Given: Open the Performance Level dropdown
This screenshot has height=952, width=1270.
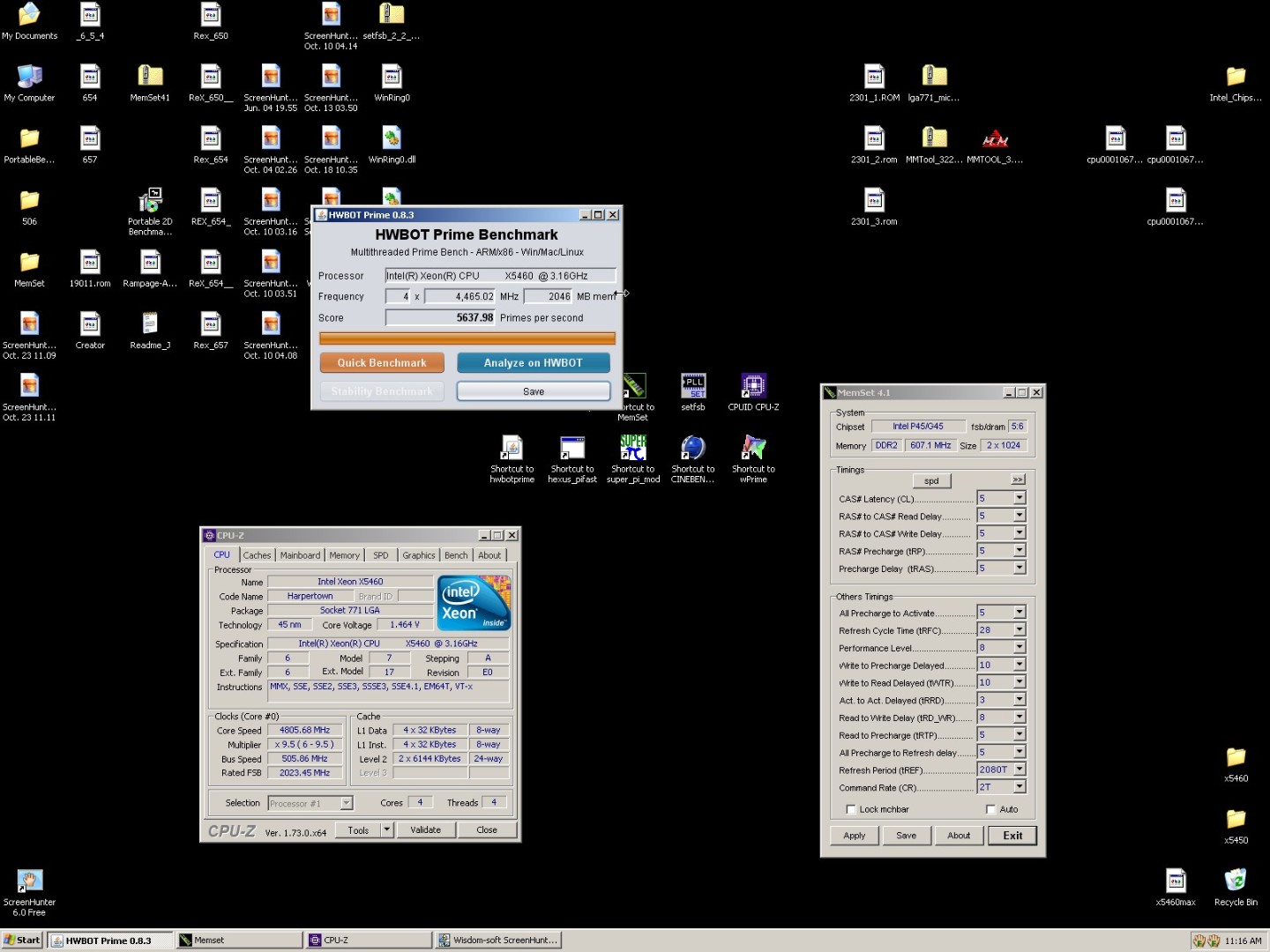Looking at the screenshot, I should pyautogui.click(x=1020, y=648).
